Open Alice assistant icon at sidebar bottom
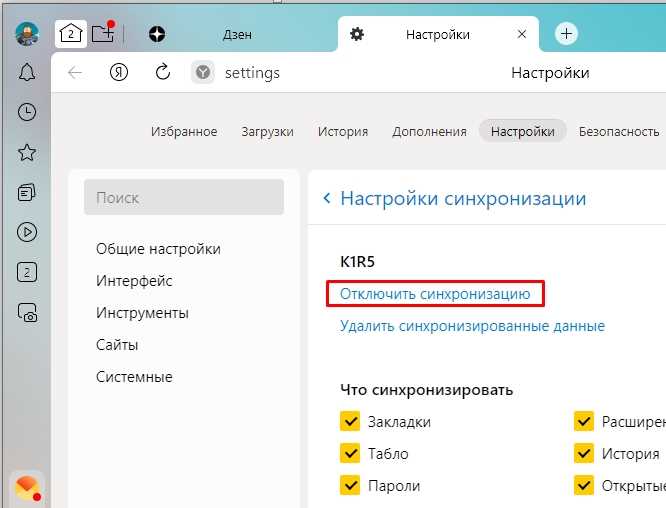 pos(28,488)
